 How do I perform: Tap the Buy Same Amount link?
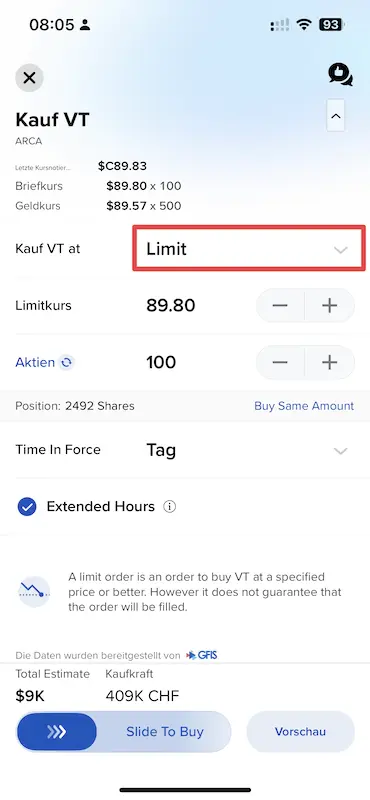coord(304,406)
